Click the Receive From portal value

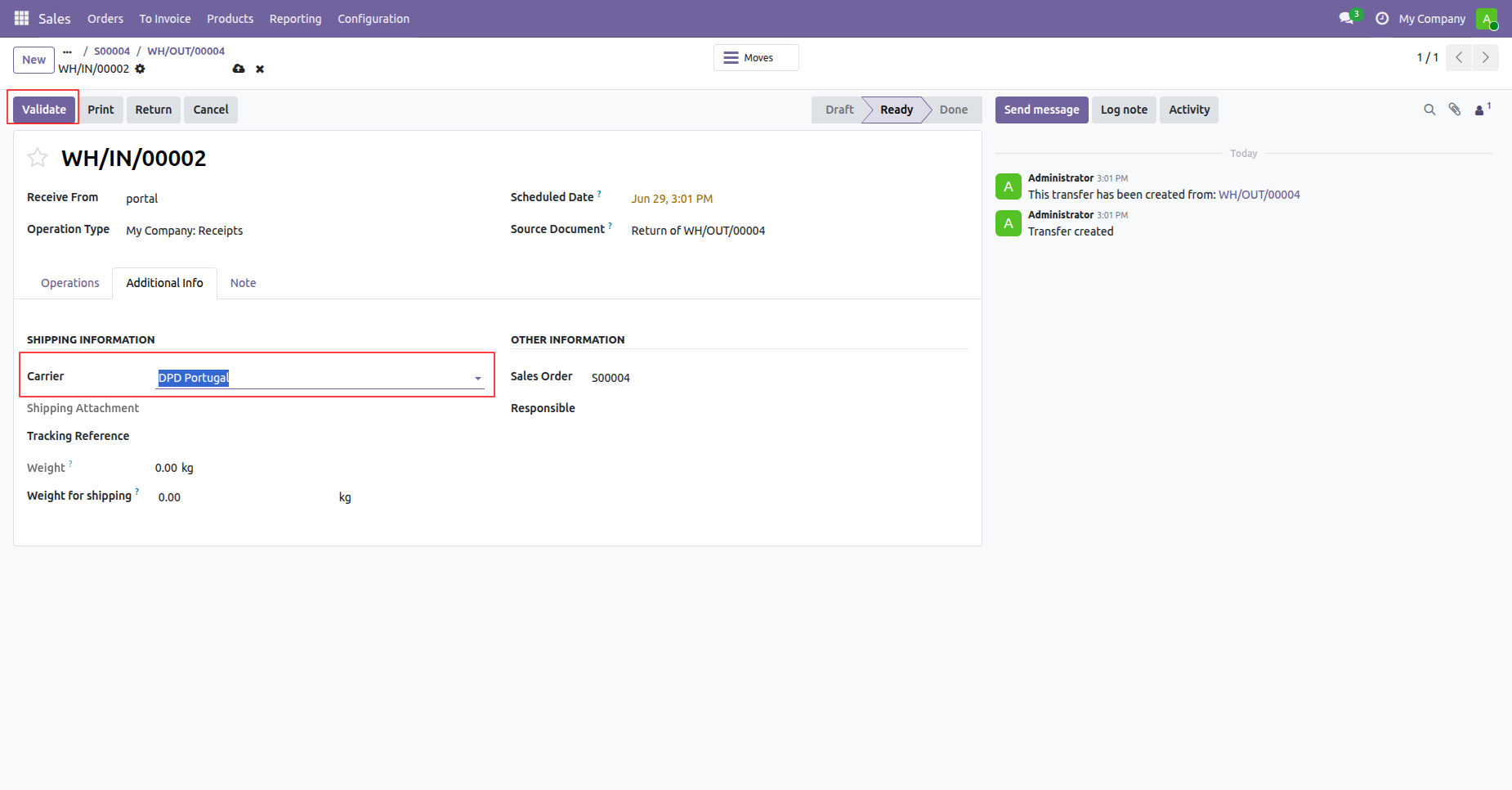point(142,199)
